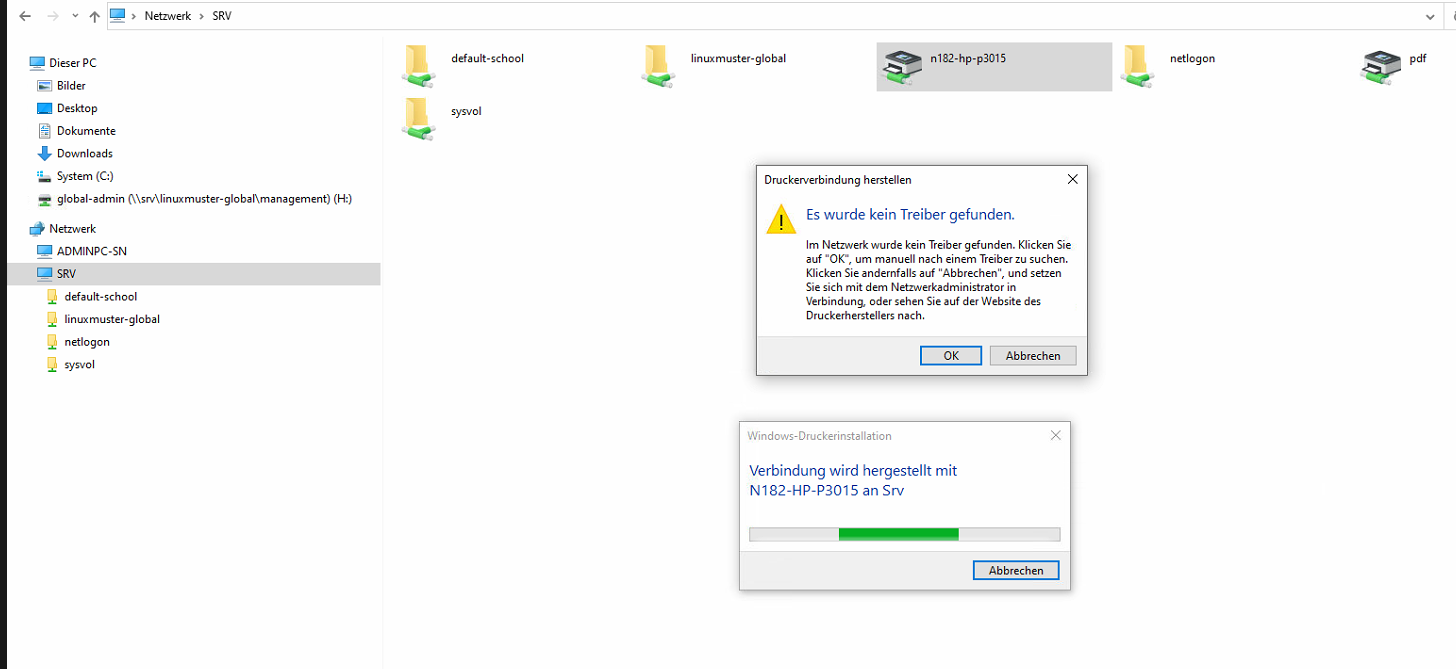
Task: Select SRV in the navigation tree
Action: (x=193, y=274)
